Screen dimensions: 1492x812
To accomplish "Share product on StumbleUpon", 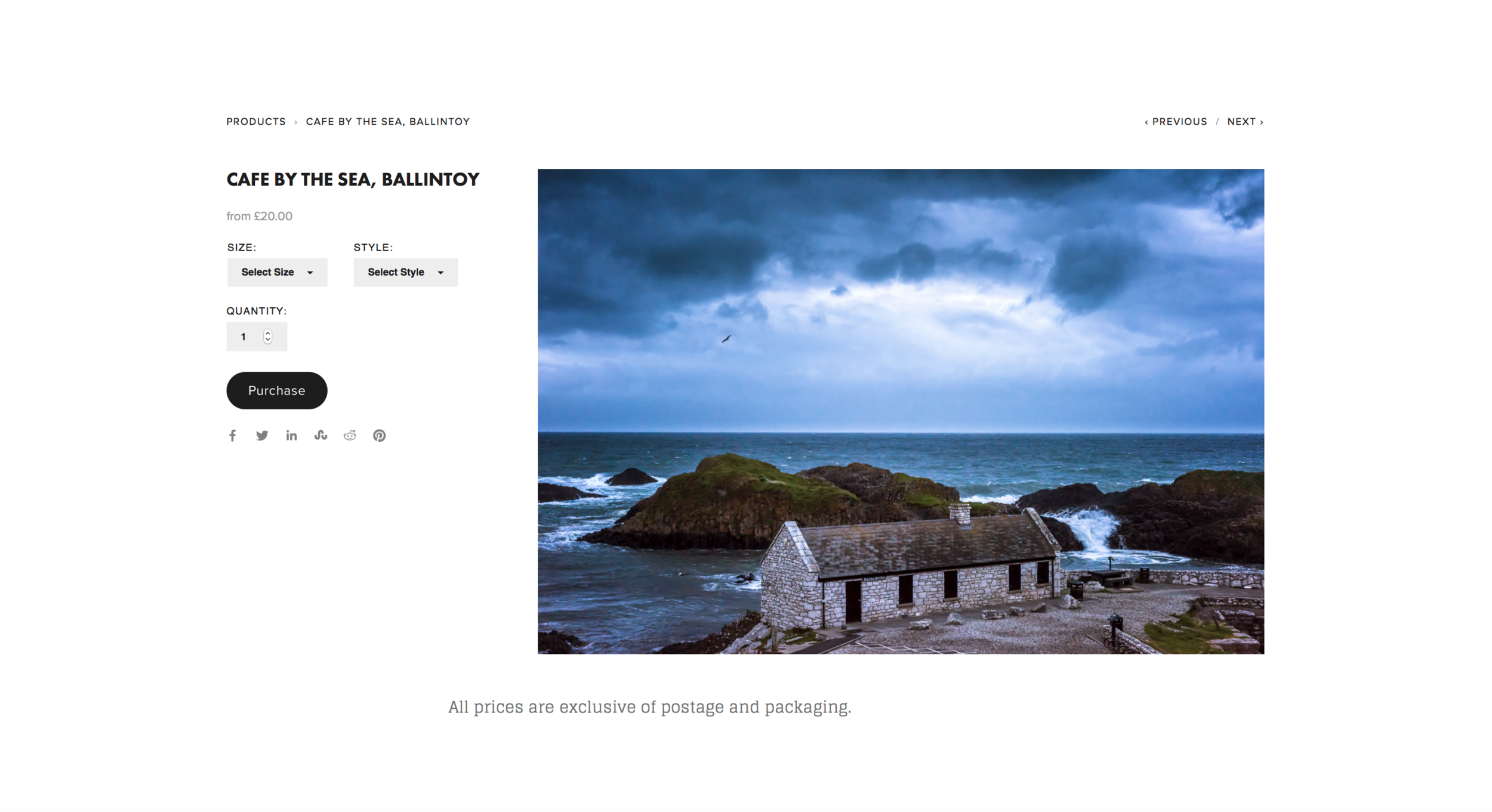I will click(320, 436).
